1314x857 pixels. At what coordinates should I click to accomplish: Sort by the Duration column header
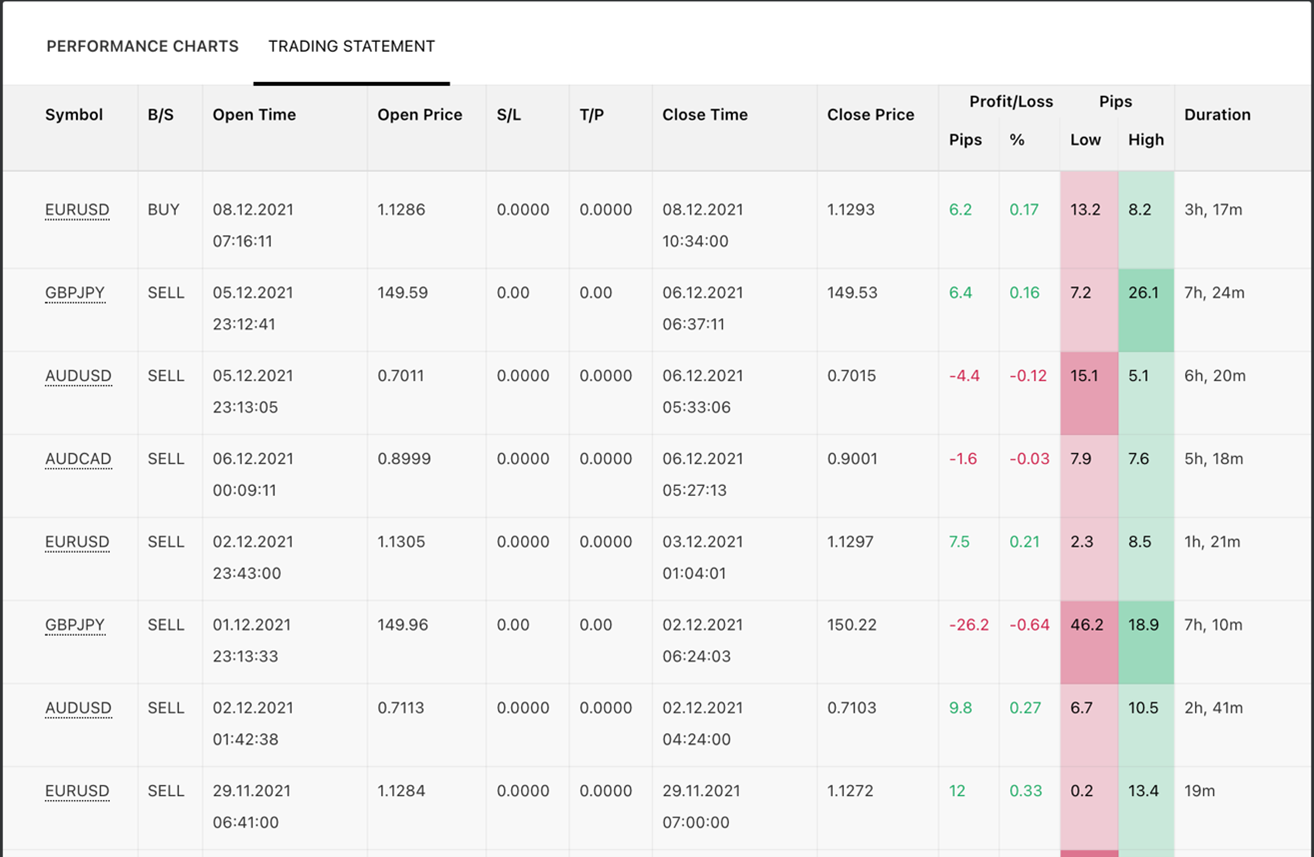[1217, 115]
